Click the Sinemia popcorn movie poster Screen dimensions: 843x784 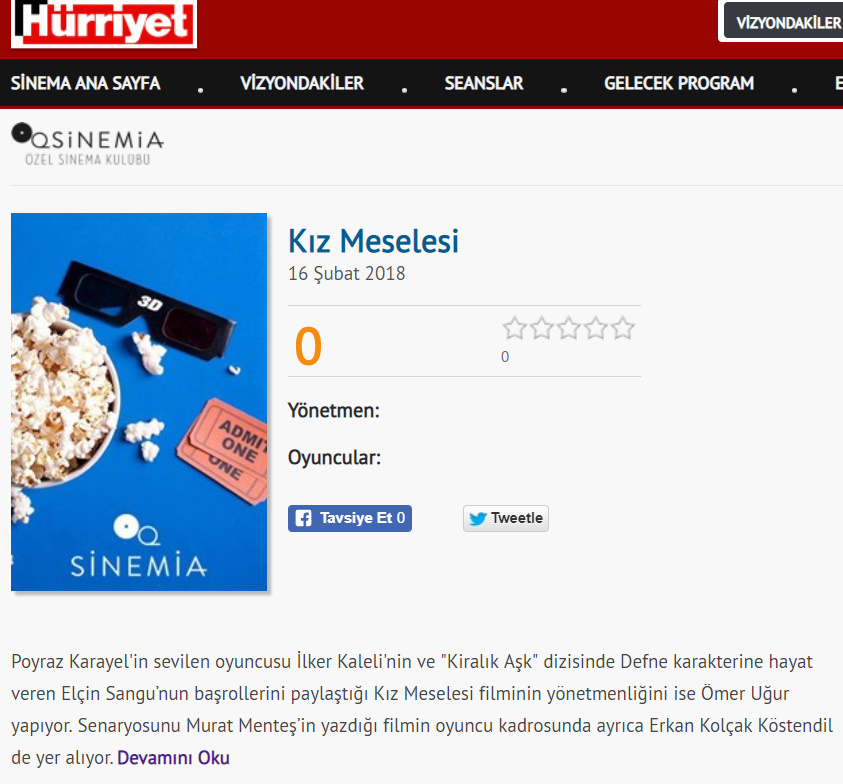click(139, 402)
